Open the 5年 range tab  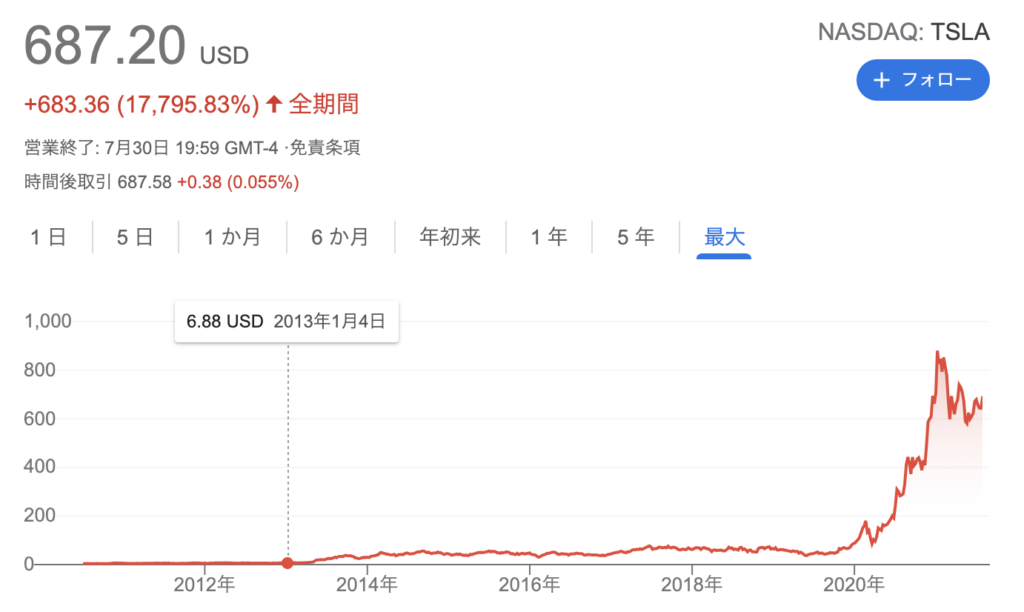635,236
